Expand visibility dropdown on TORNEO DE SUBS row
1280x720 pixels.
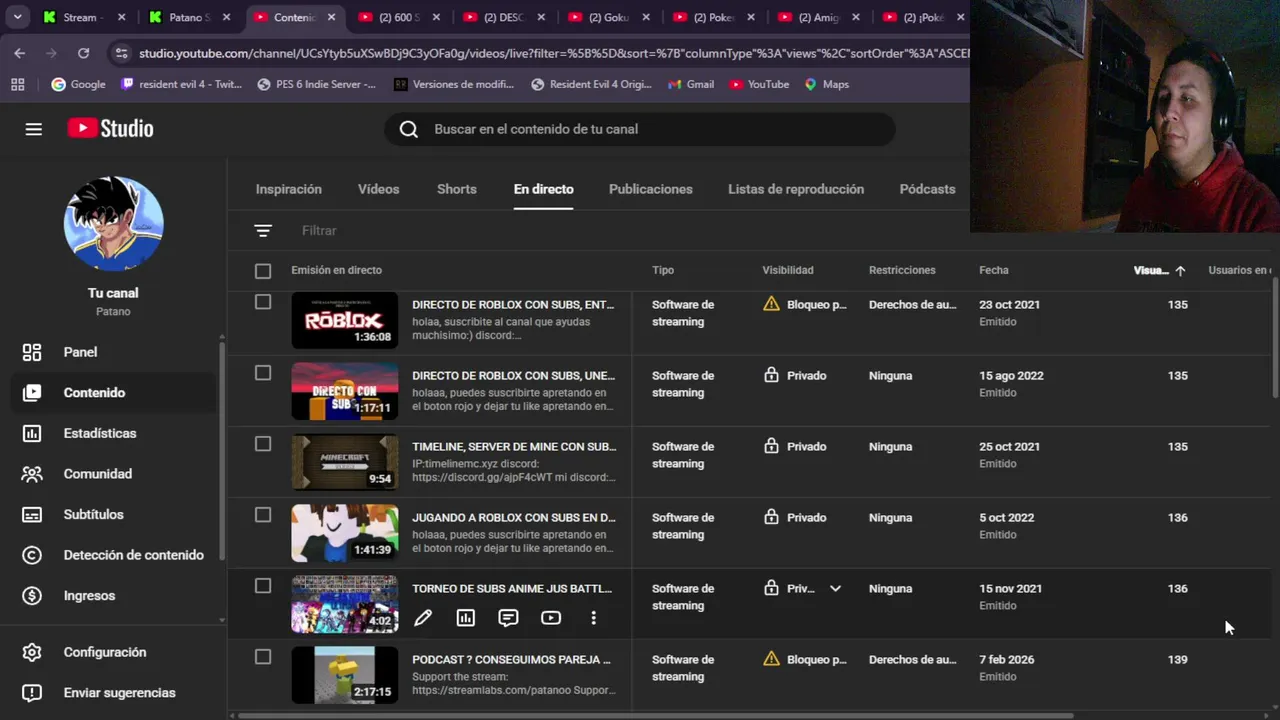point(835,589)
